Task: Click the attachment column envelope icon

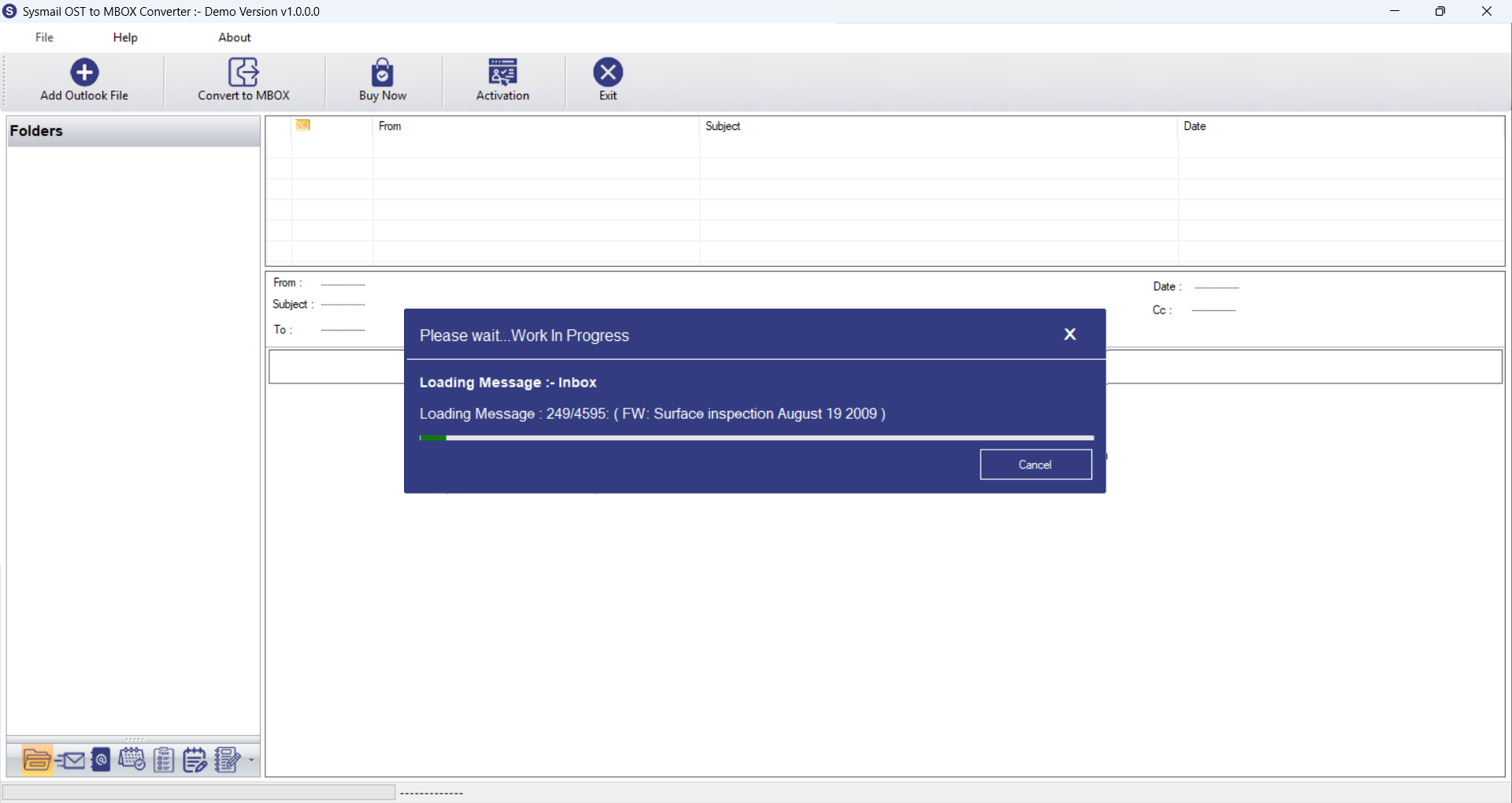Action: [303, 125]
